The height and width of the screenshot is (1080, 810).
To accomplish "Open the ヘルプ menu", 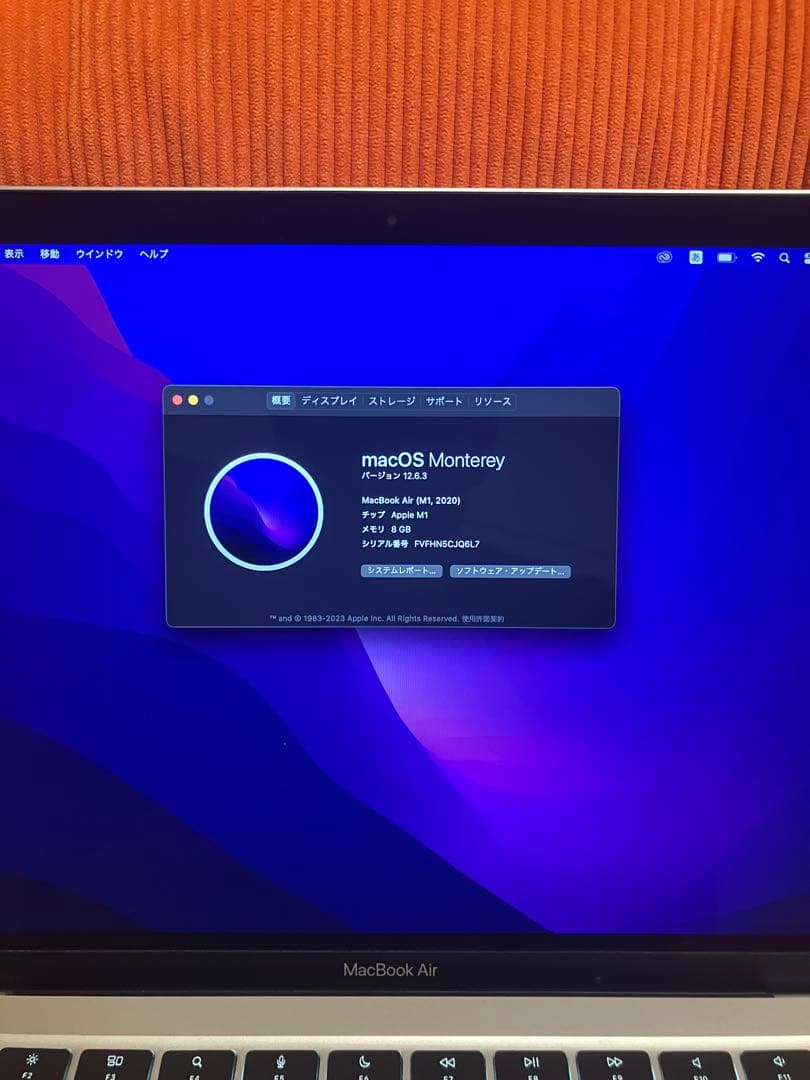I will (154, 254).
